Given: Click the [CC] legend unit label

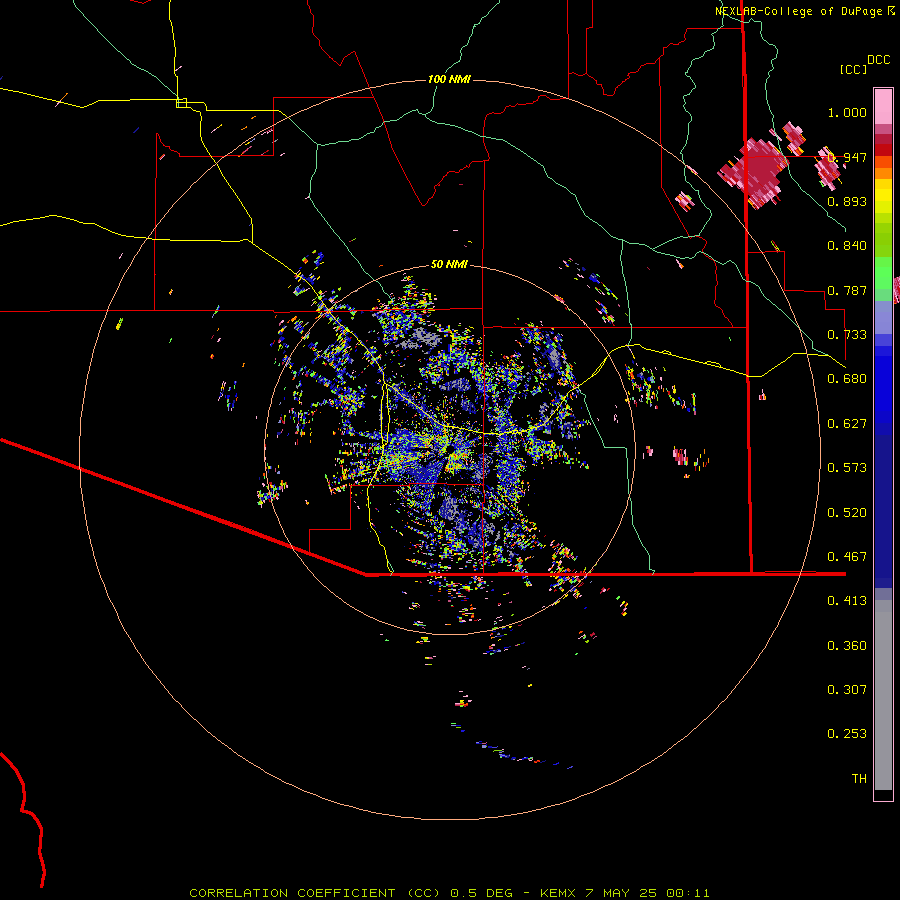Looking at the screenshot, I should [x=853, y=69].
